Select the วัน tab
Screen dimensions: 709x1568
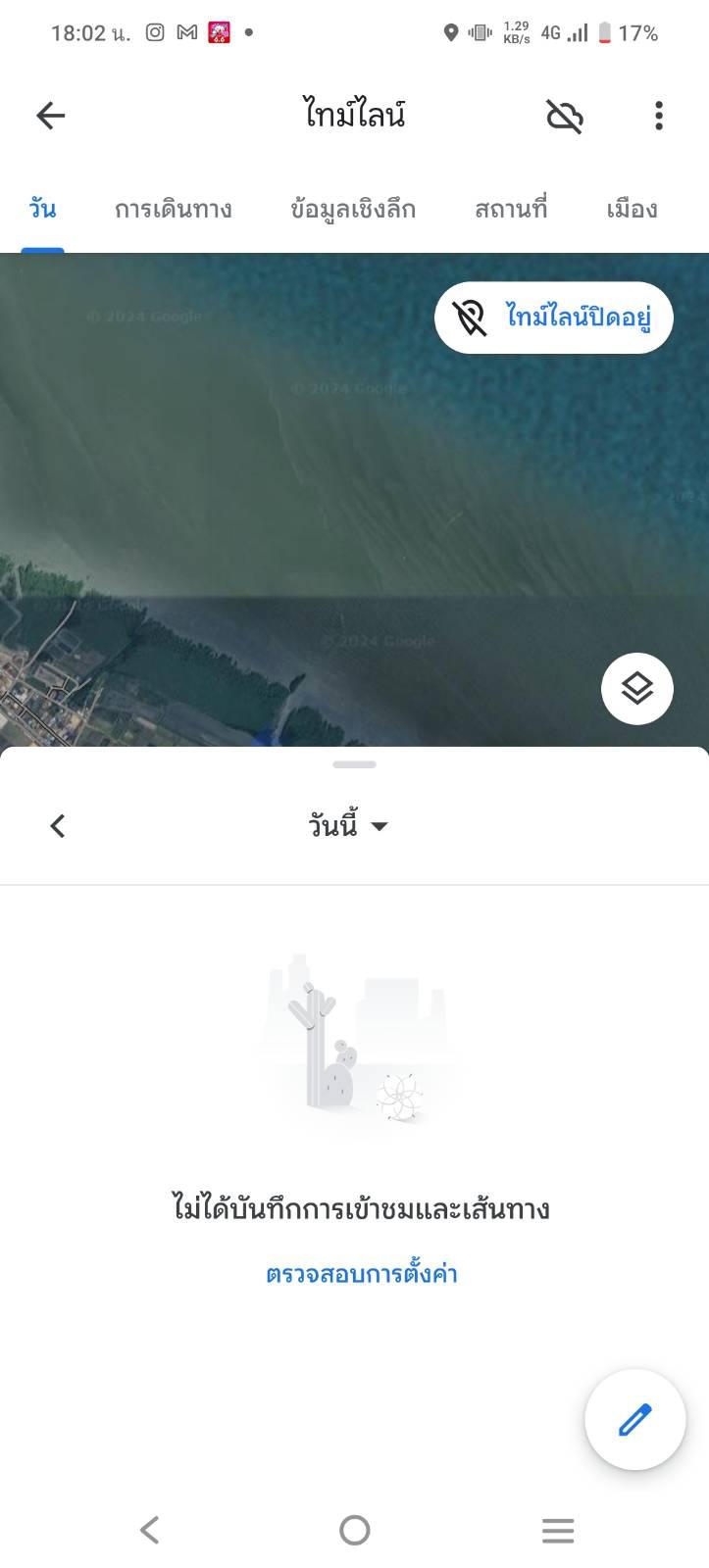click(42, 209)
